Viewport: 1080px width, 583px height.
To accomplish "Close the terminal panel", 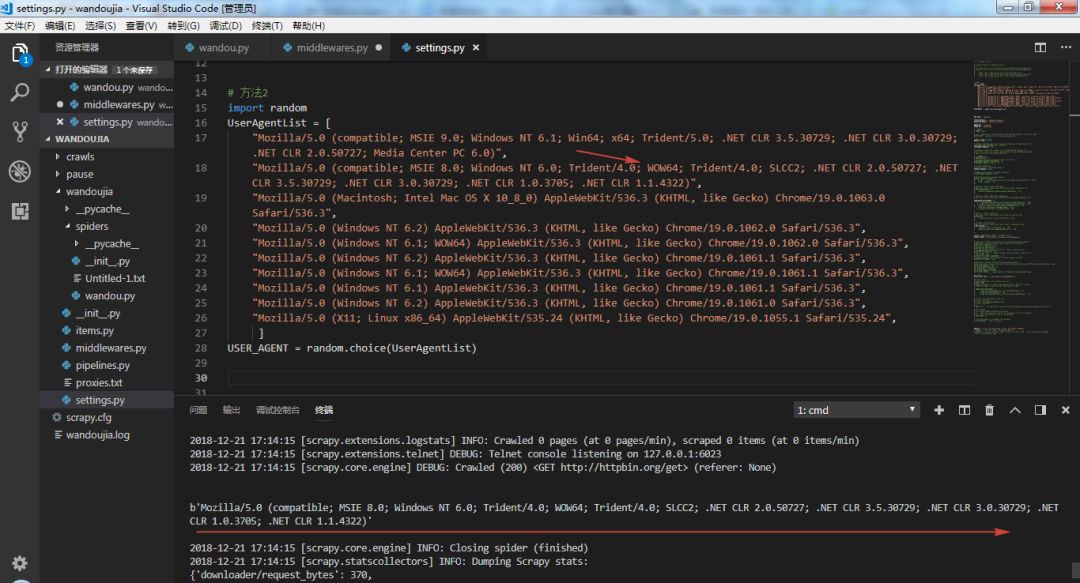I will [x=1066, y=410].
